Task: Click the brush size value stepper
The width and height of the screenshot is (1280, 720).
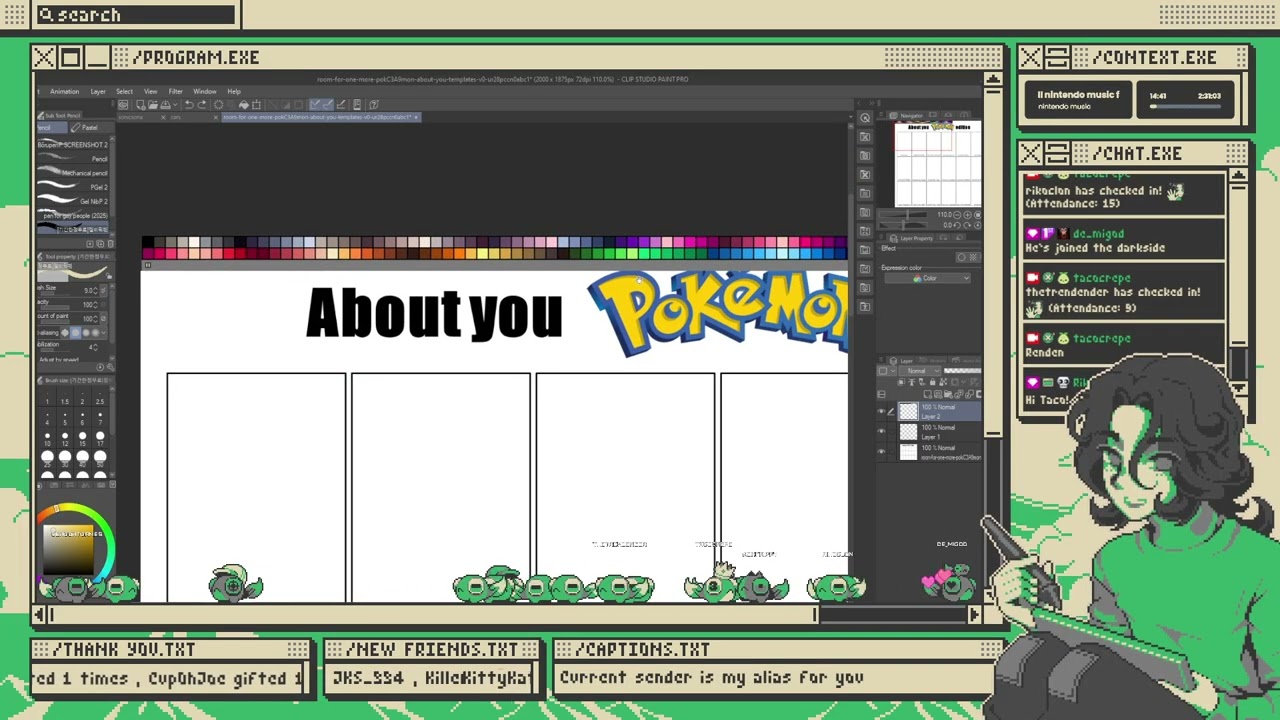Action: click(96, 290)
